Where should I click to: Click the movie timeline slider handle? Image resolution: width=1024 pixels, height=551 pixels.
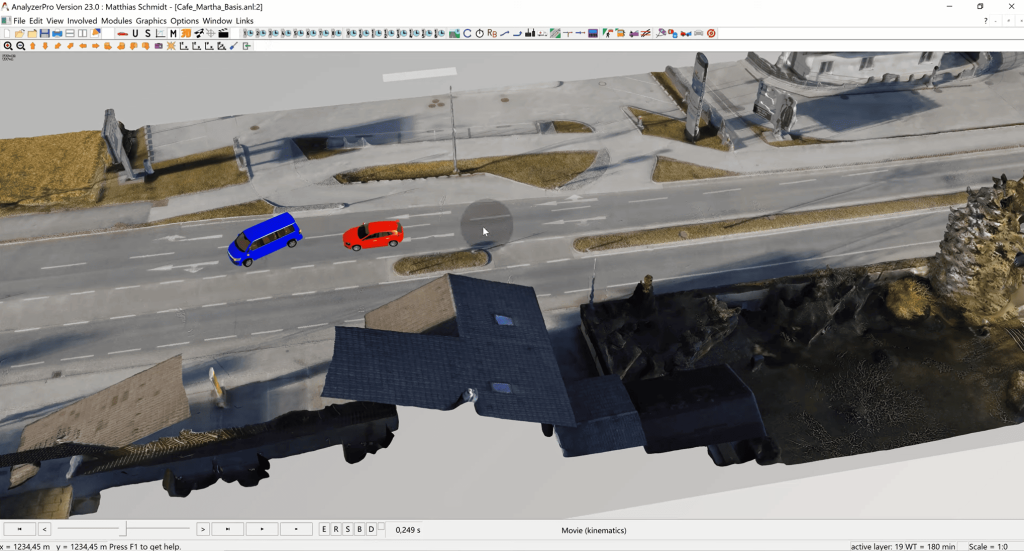point(124,528)
